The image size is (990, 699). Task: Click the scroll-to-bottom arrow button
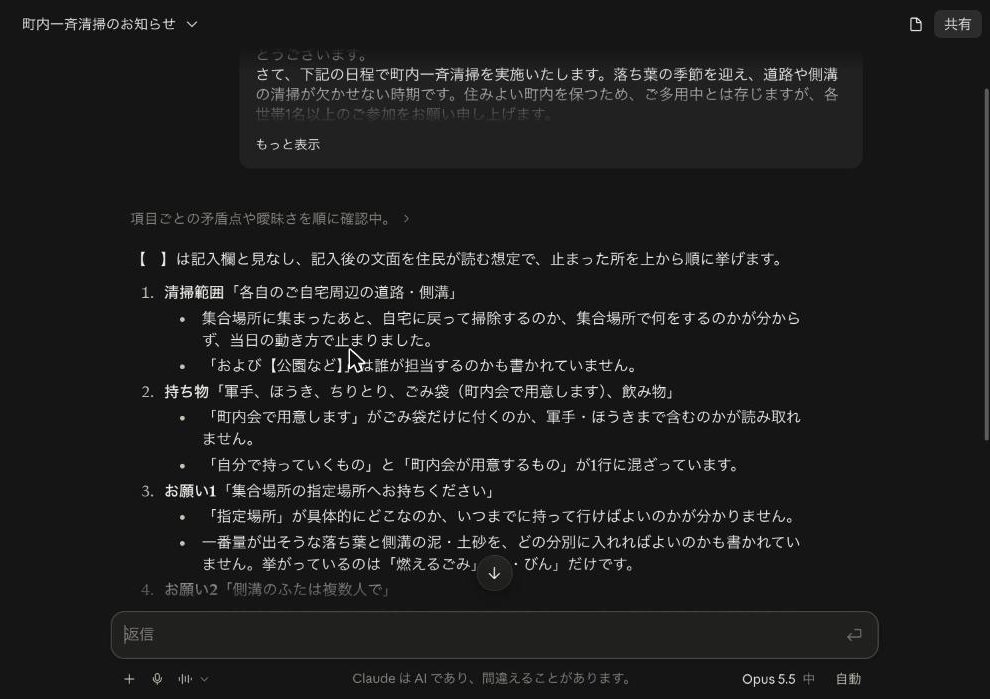coord(494,573)
